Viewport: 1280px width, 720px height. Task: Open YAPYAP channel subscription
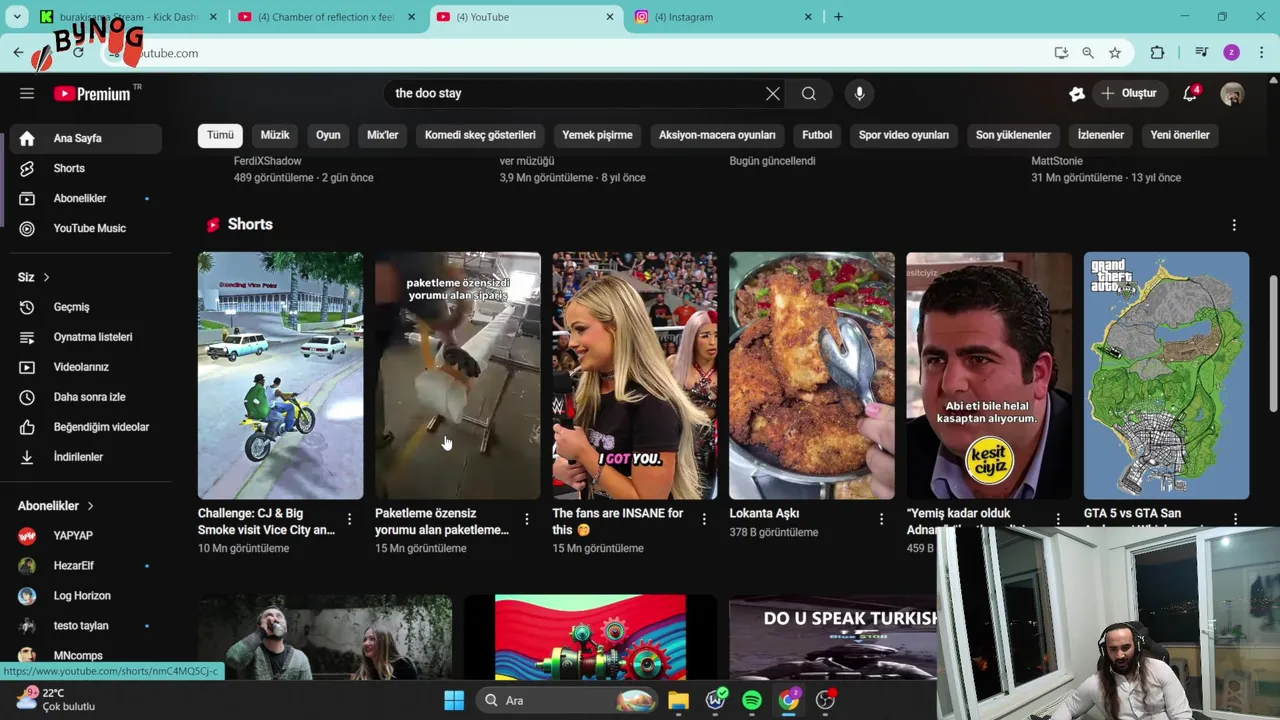pos(85,536)
